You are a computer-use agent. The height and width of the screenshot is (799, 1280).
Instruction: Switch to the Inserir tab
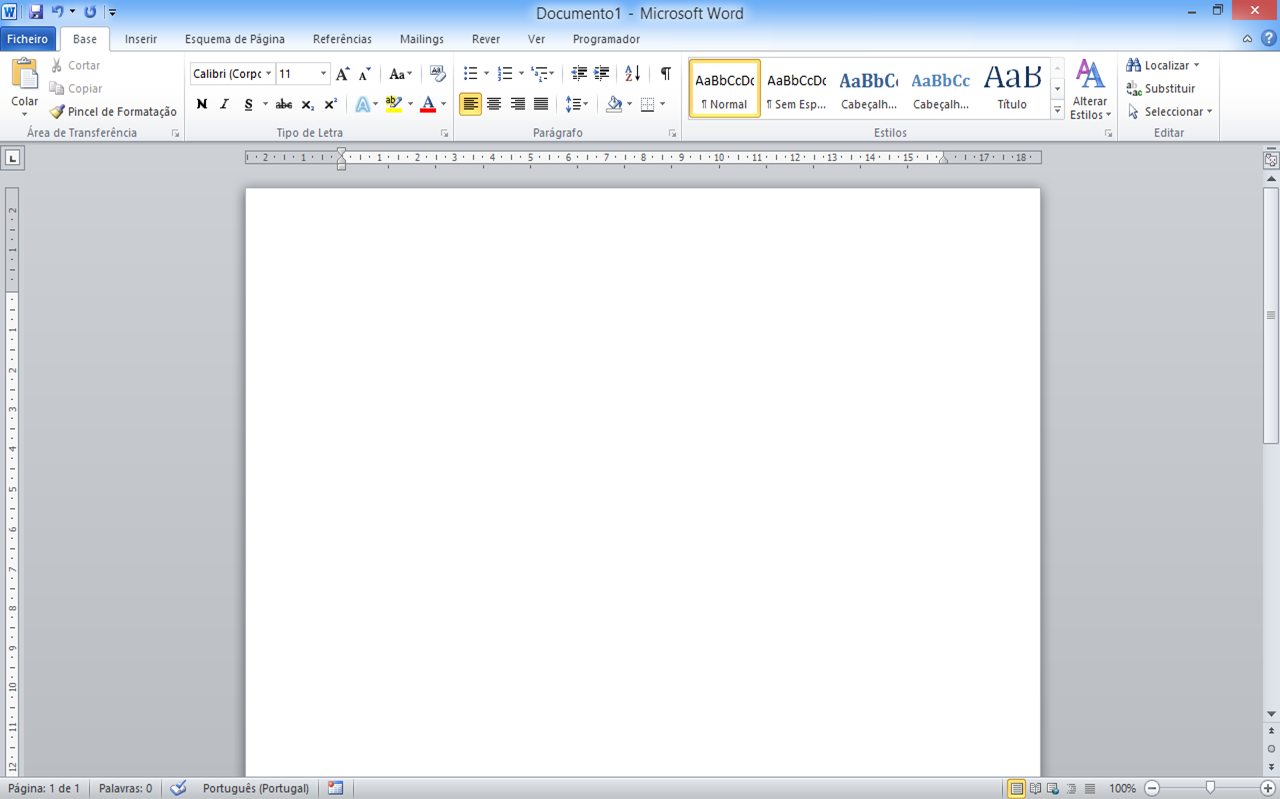[x=141, y=39]
